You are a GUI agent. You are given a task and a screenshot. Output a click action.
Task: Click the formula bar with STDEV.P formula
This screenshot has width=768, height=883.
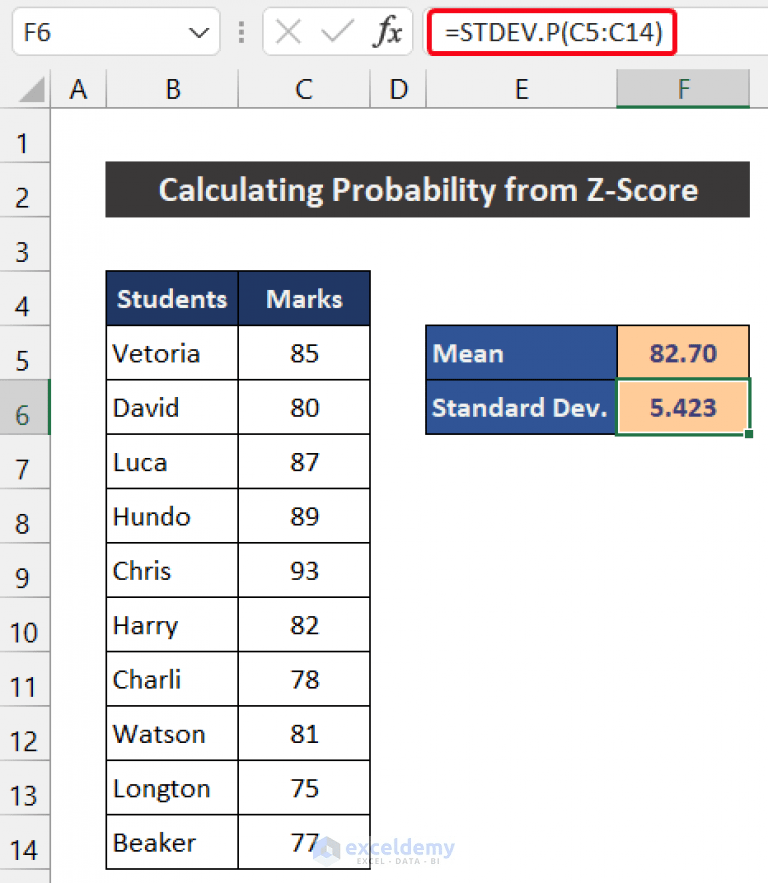[x=551, y=32]
